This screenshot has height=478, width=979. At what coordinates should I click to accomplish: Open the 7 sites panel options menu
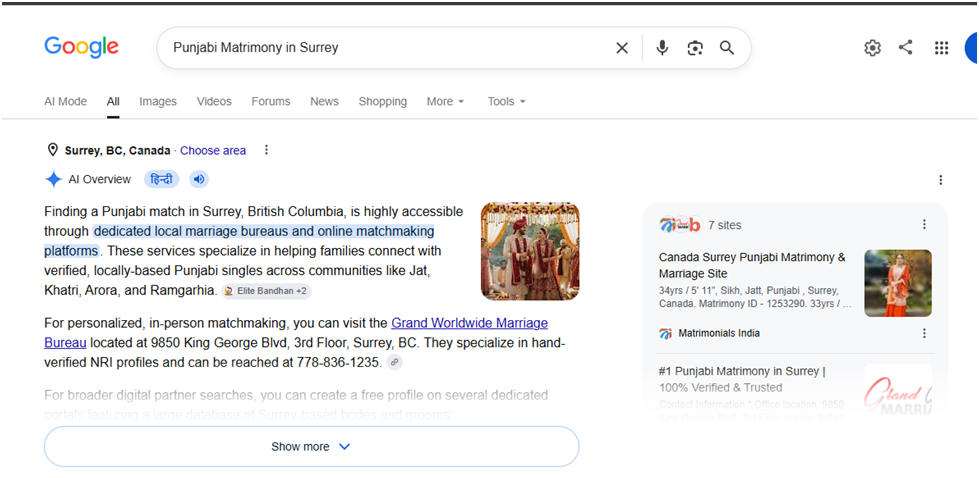tap(925, 225)
